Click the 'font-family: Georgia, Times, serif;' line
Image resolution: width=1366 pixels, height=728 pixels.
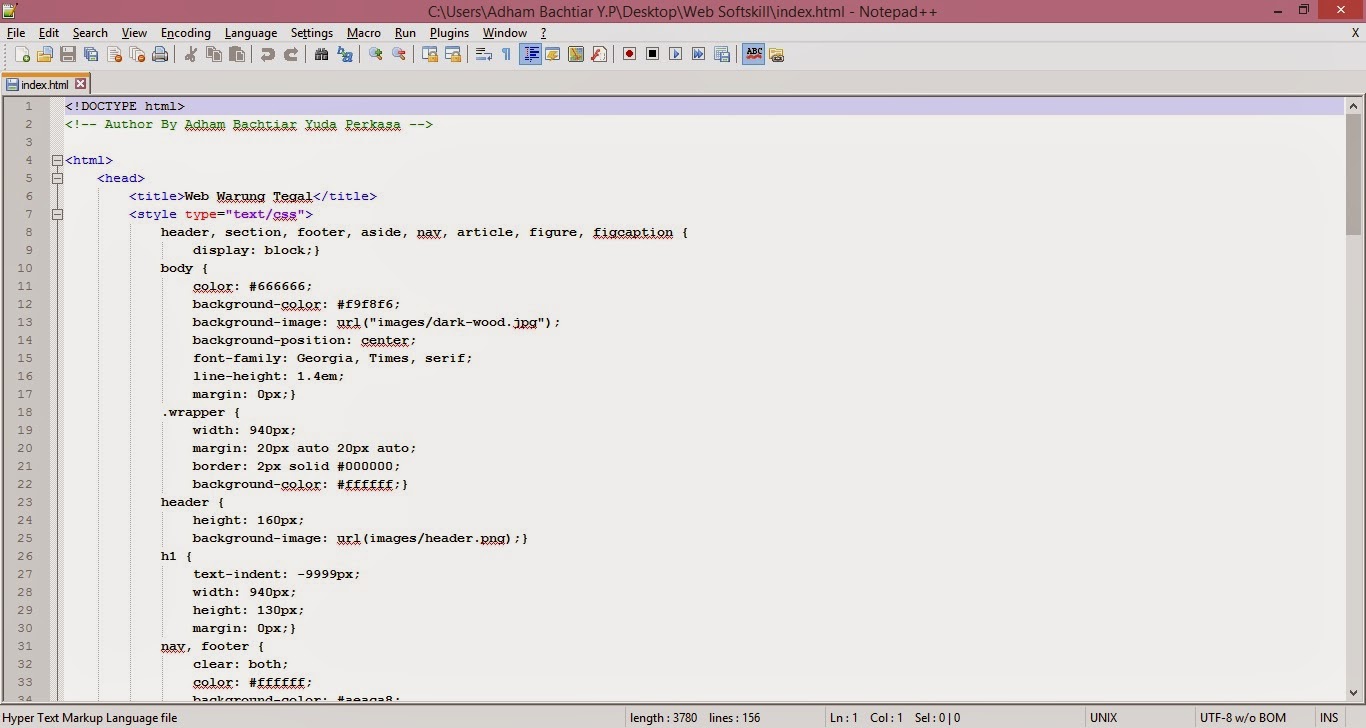tap(332, 358)
